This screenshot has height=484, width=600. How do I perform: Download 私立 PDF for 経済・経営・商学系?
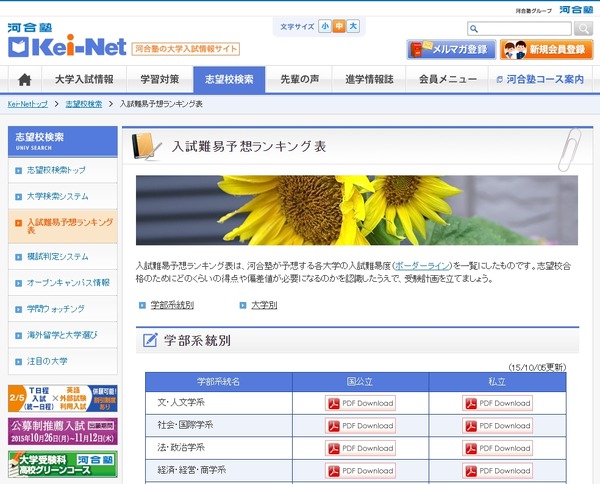(x=497, y=471)
